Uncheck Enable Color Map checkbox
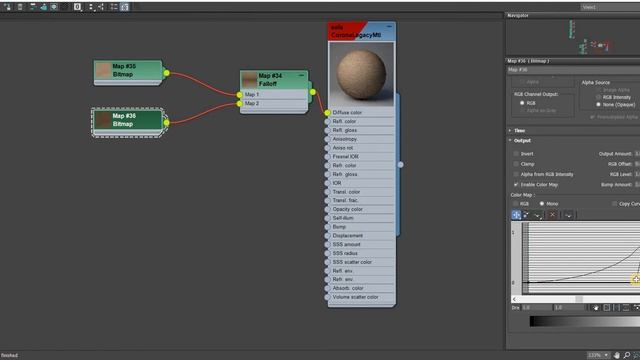This screenshot has width=640, height=360. 516,184
